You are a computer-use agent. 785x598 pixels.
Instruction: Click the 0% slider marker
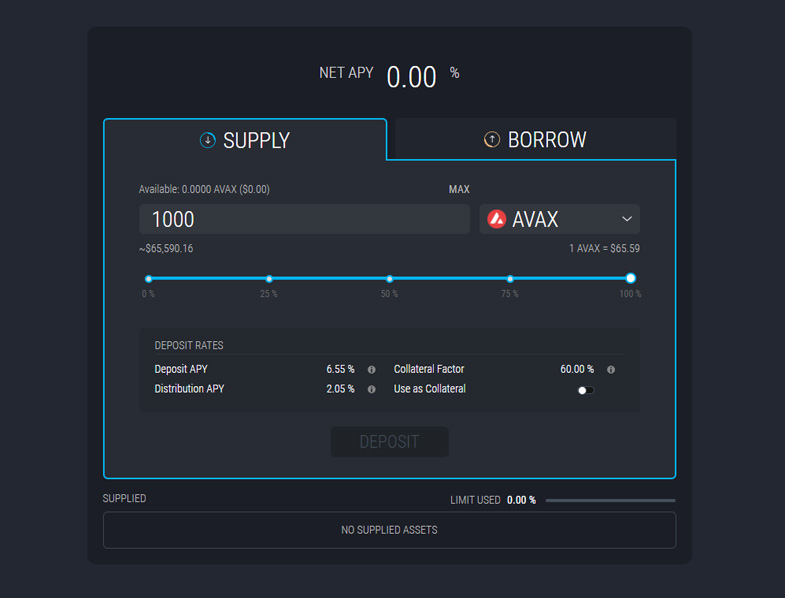click(149, 279)
